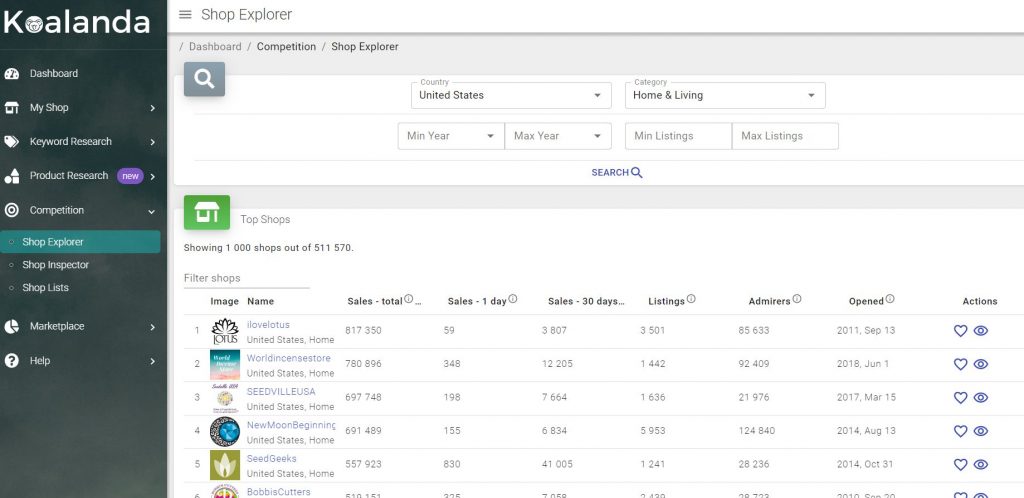Open the ilovelotus shop link
Viewport: 1024px width, 498px height.
268,325
